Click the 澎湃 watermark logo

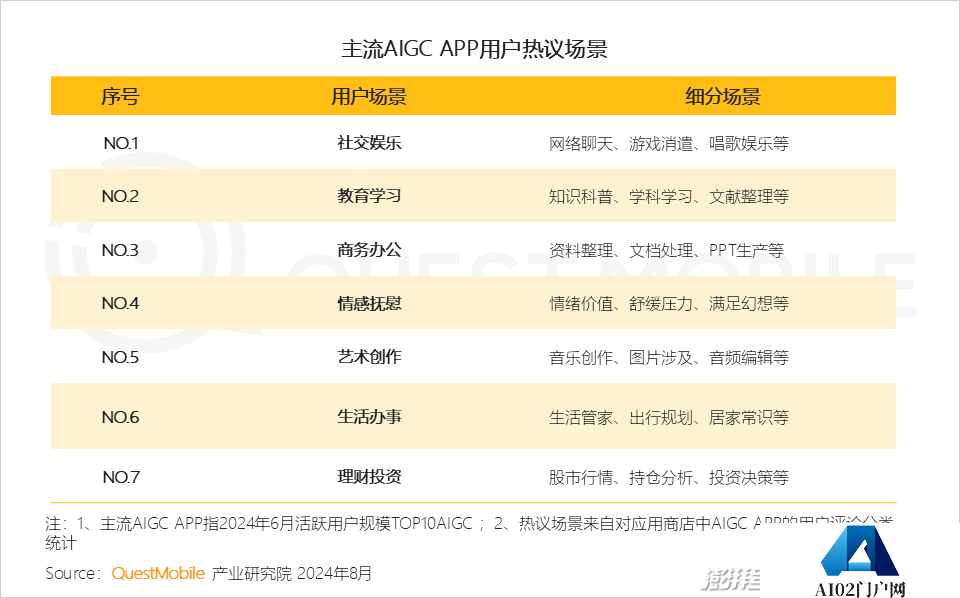click(x=730, y=580)
